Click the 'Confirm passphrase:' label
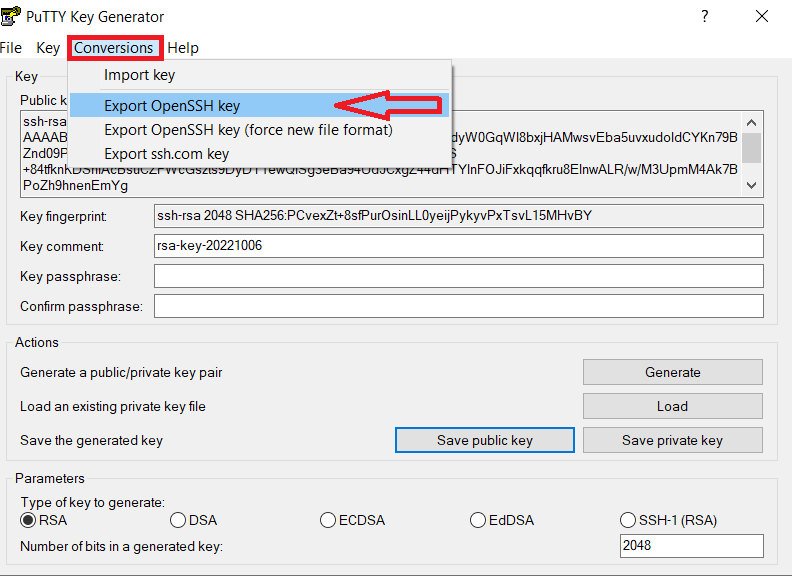Screen dimensions: 792x576 (81, 306)
